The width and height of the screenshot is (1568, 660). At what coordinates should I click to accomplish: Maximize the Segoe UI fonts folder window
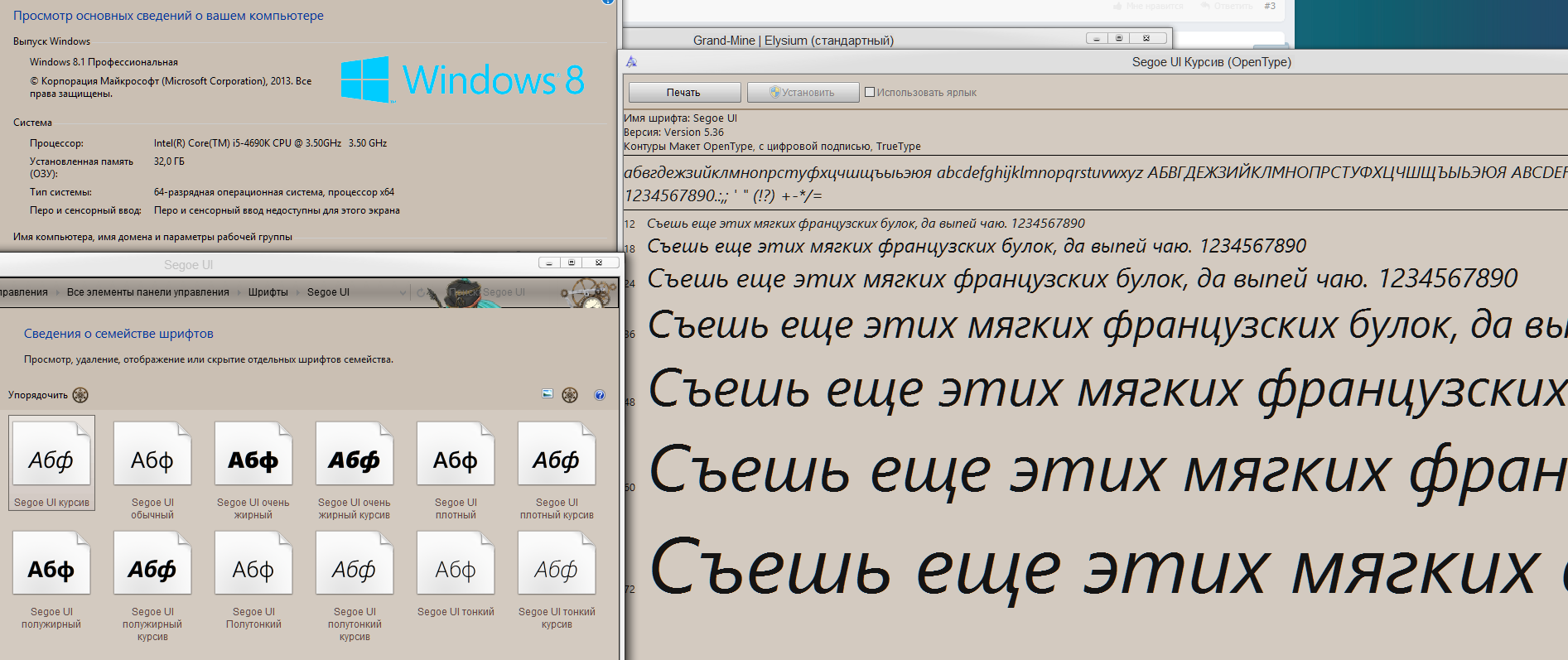coord(572,263)
